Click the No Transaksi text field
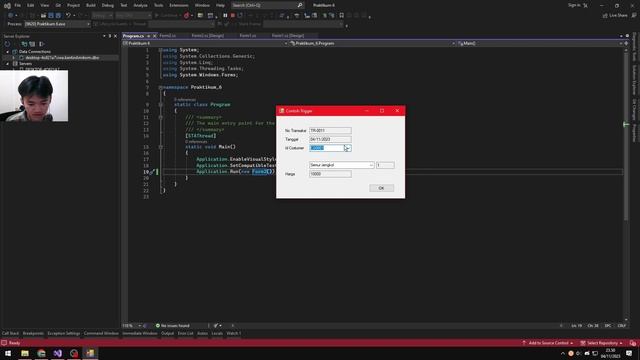 click(x=330, y=131)
